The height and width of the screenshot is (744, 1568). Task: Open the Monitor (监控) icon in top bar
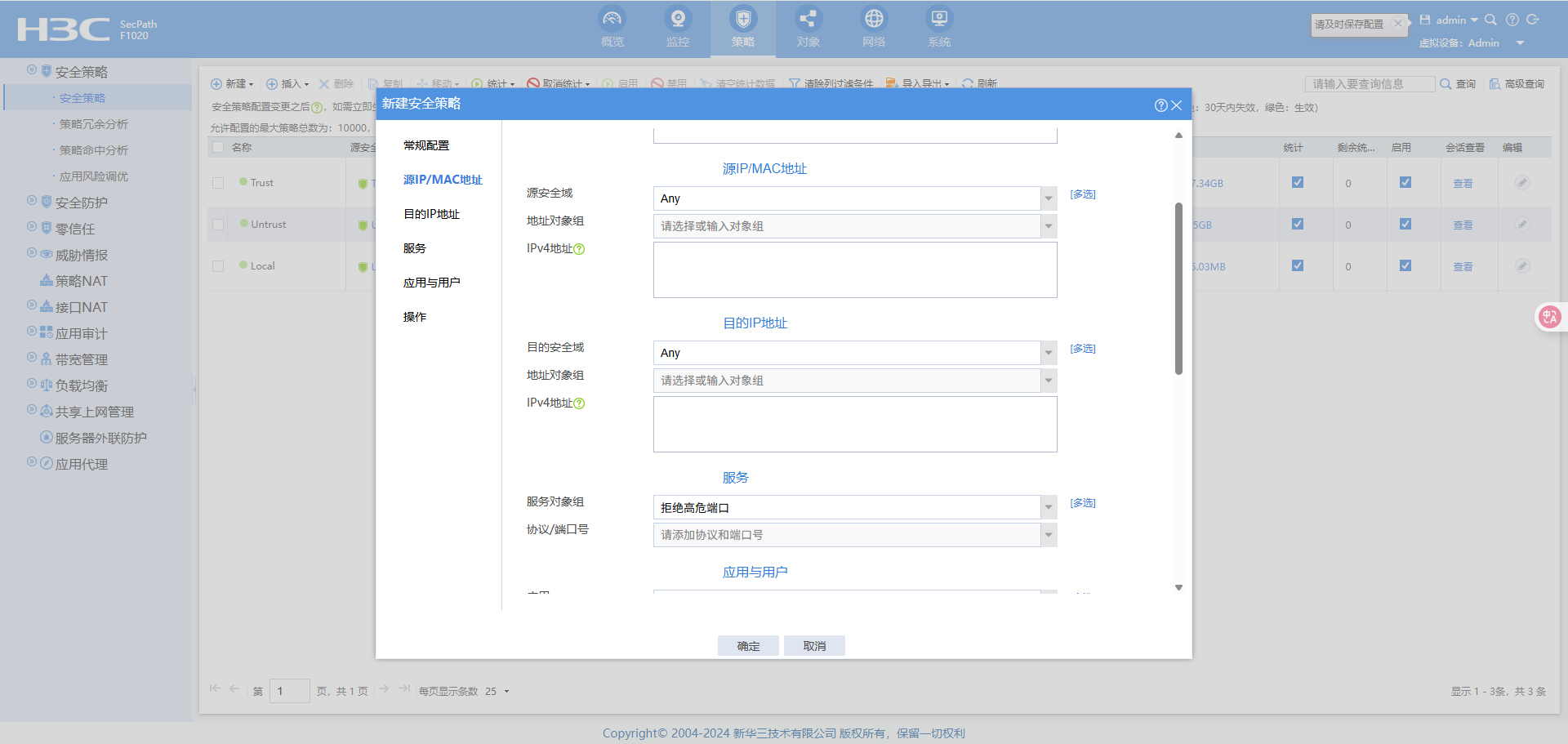coord(677,20)
